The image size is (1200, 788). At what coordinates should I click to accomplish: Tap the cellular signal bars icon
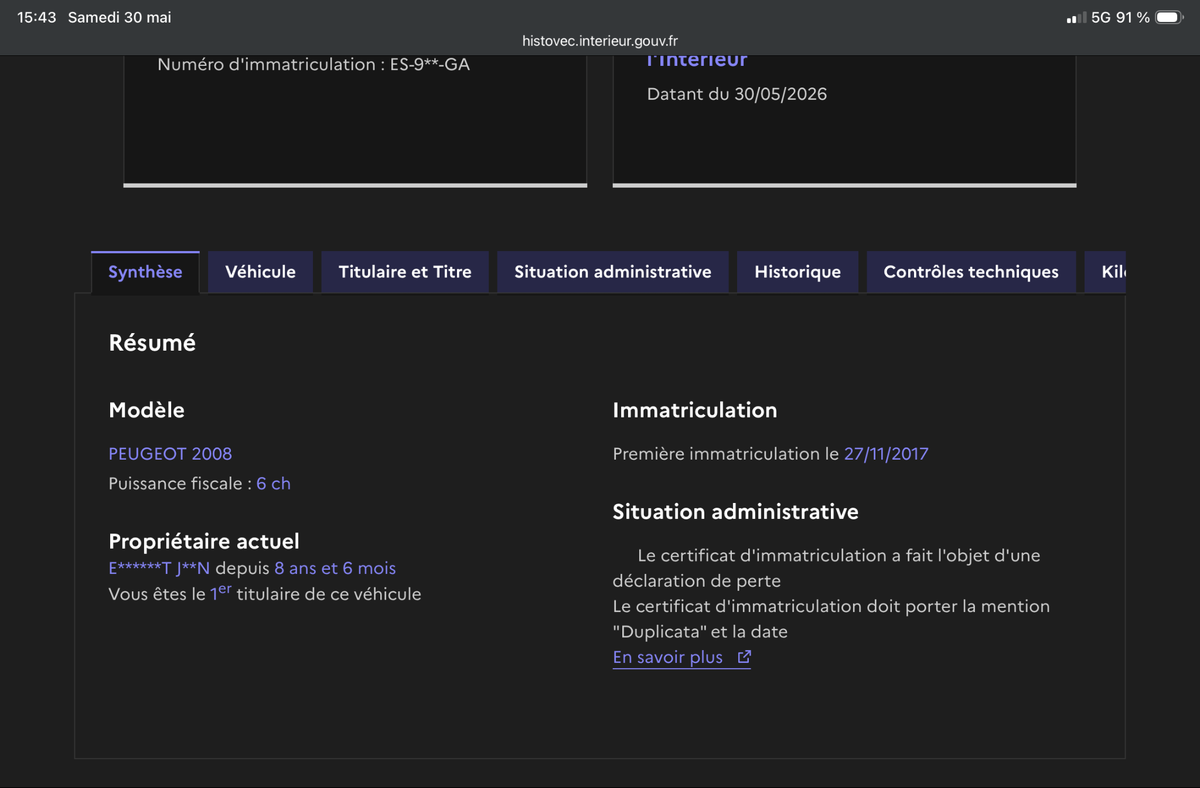[x=1076, y=18]
